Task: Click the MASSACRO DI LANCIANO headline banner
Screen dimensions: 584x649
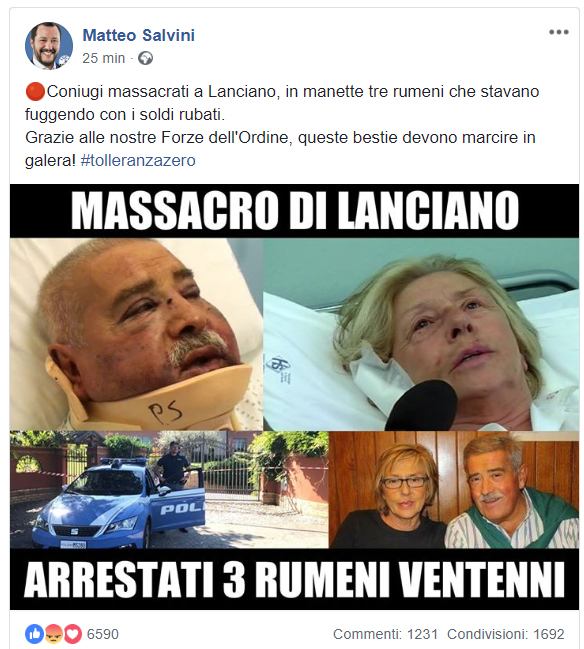Action: [294, 211]
